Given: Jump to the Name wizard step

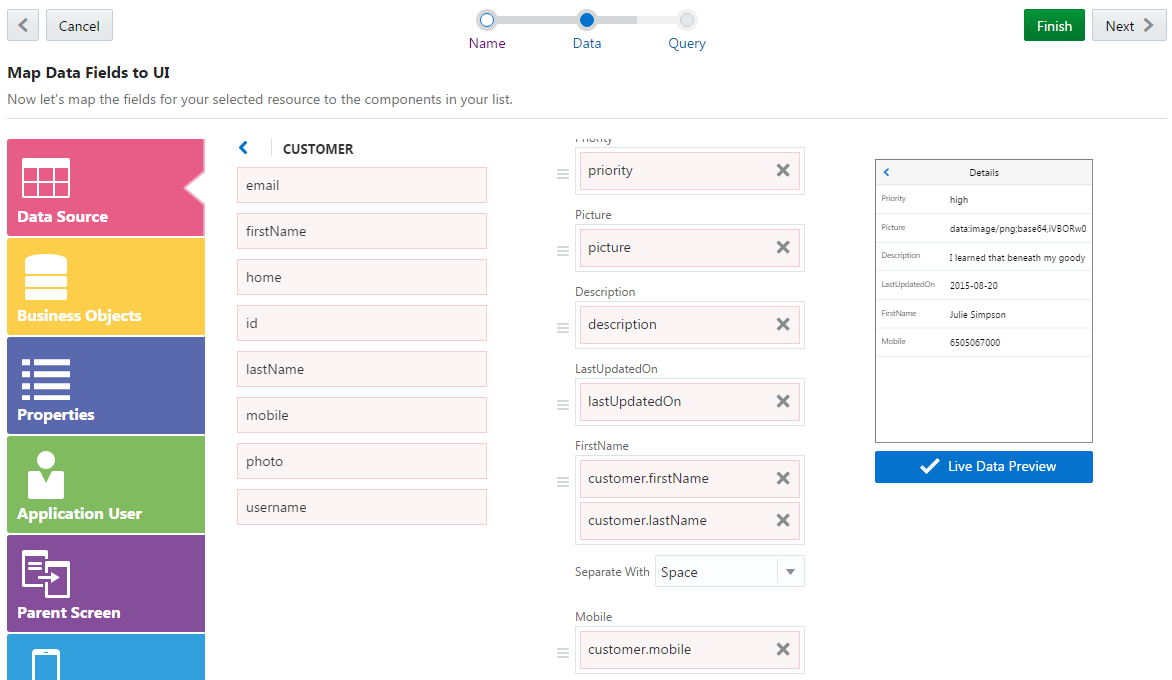Looking at the screenshot, I should (x=487, y=20).
